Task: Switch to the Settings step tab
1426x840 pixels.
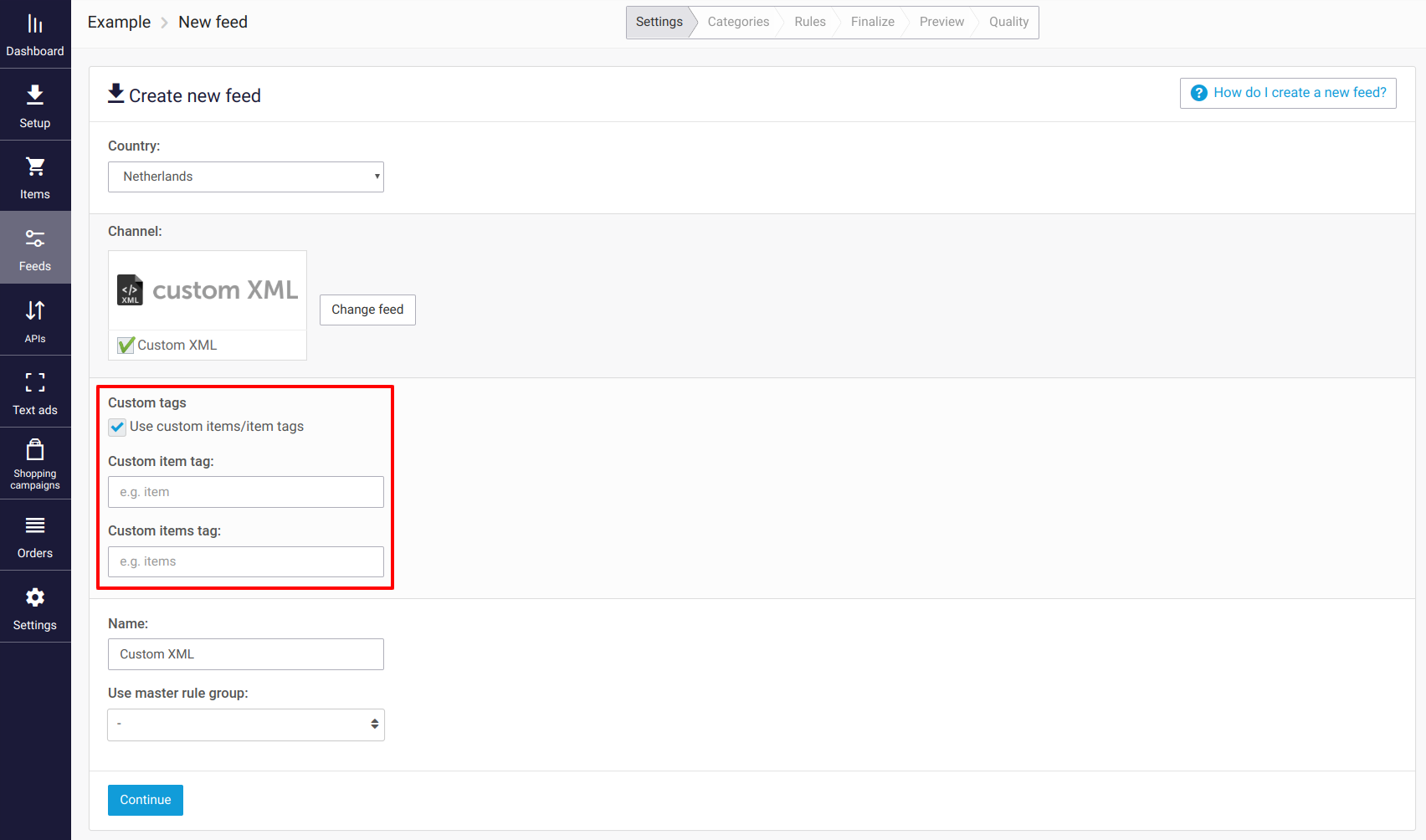Action: [659, 22]
